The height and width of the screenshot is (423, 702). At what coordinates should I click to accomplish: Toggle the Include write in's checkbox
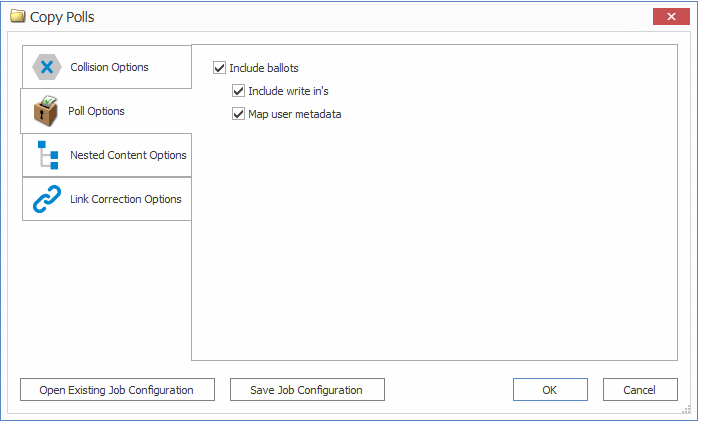coord(238,91)
